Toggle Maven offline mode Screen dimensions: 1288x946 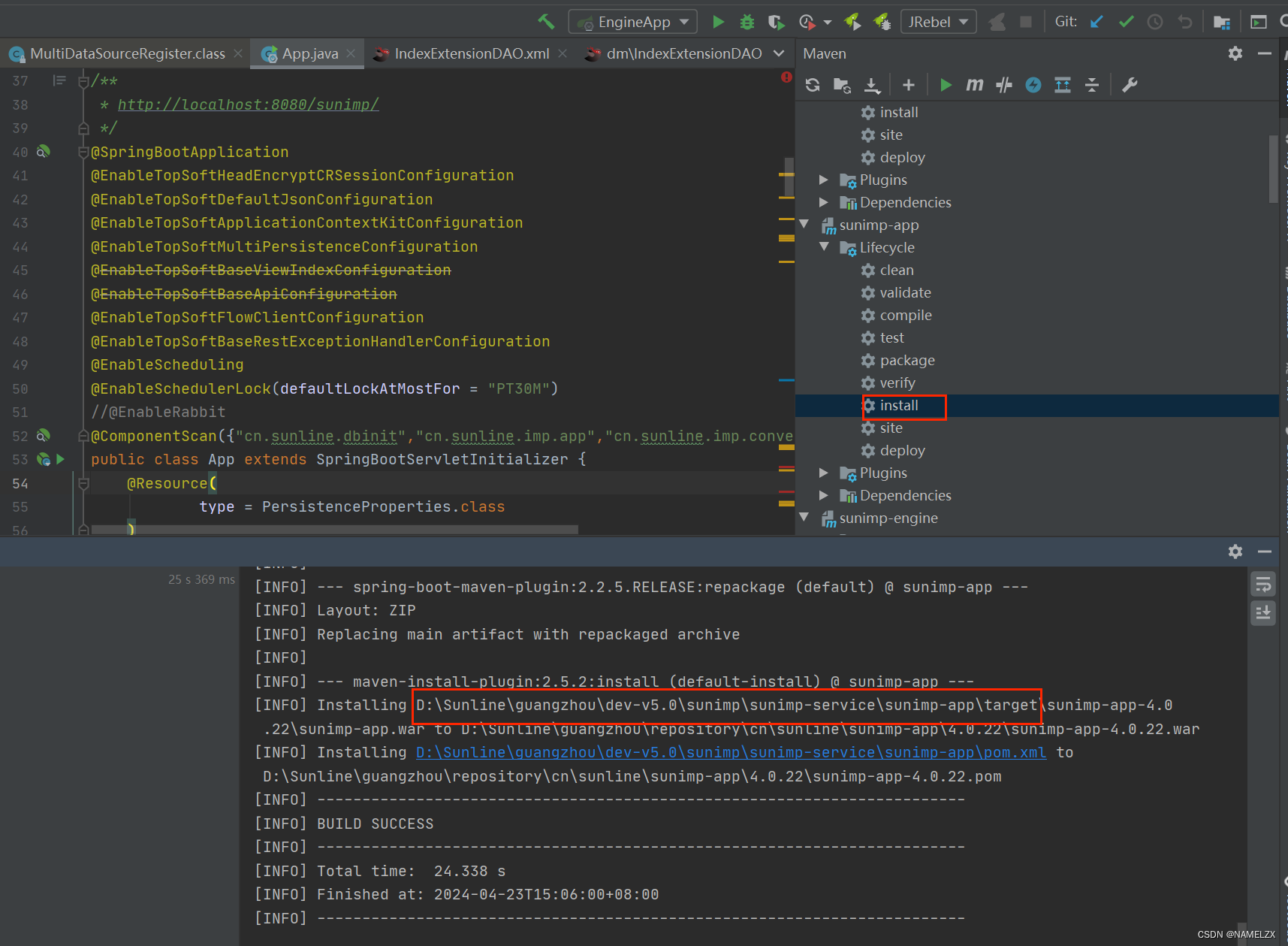pos(1004,85)
